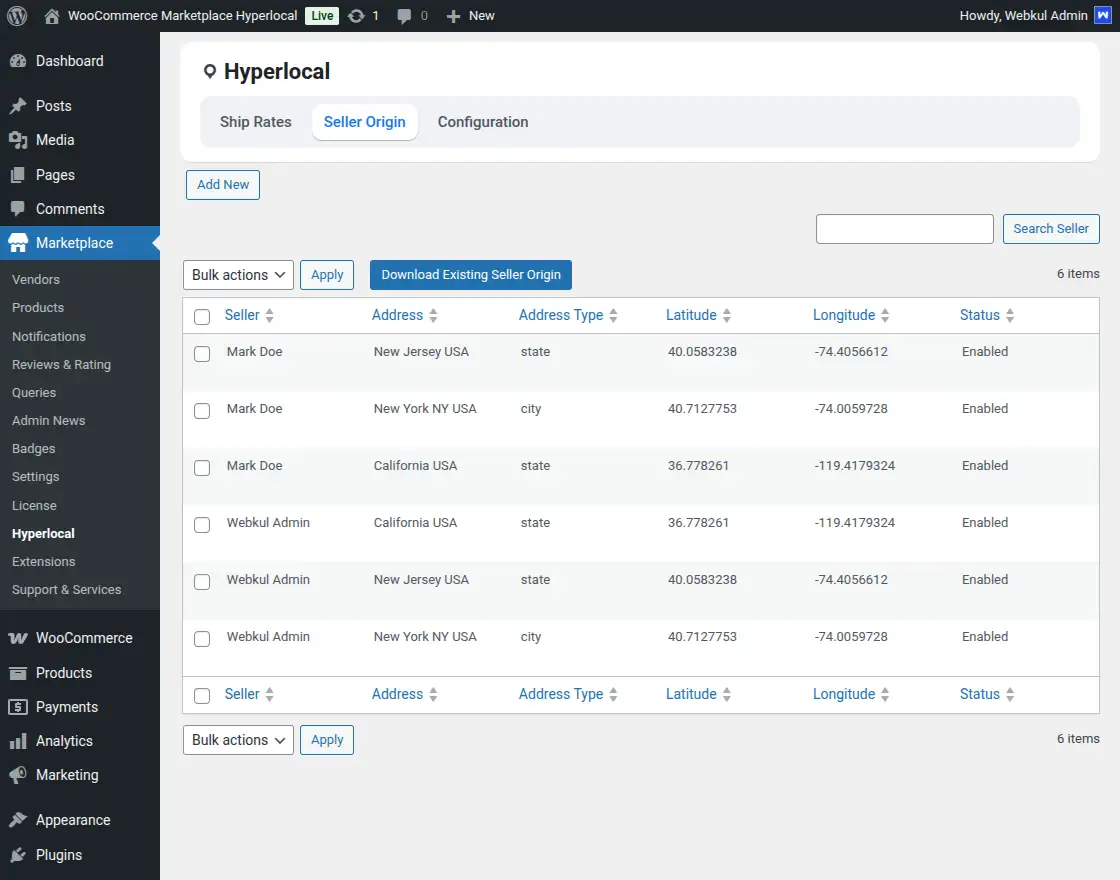
Task: Open Support & Services submenu item
Action: pyautogui.click(x=66, y=589)
